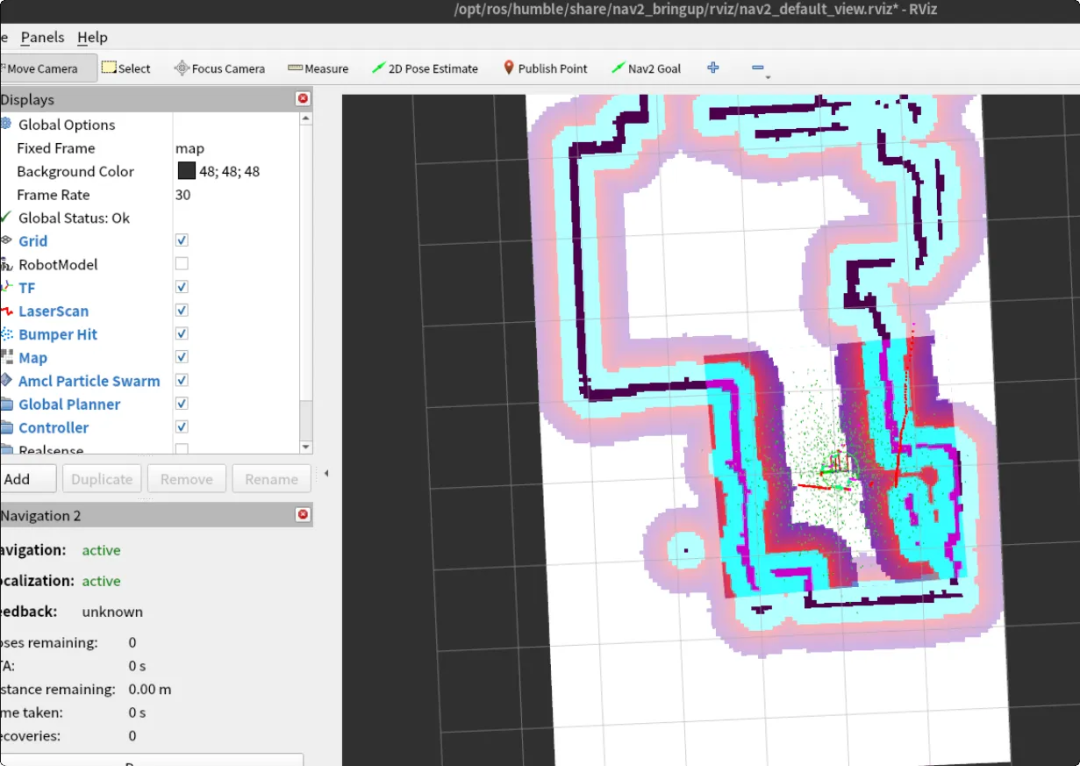This screenshot has width=1080, height=766.
Task: Click the minus remove-tool icon
Action: [757, 69]
